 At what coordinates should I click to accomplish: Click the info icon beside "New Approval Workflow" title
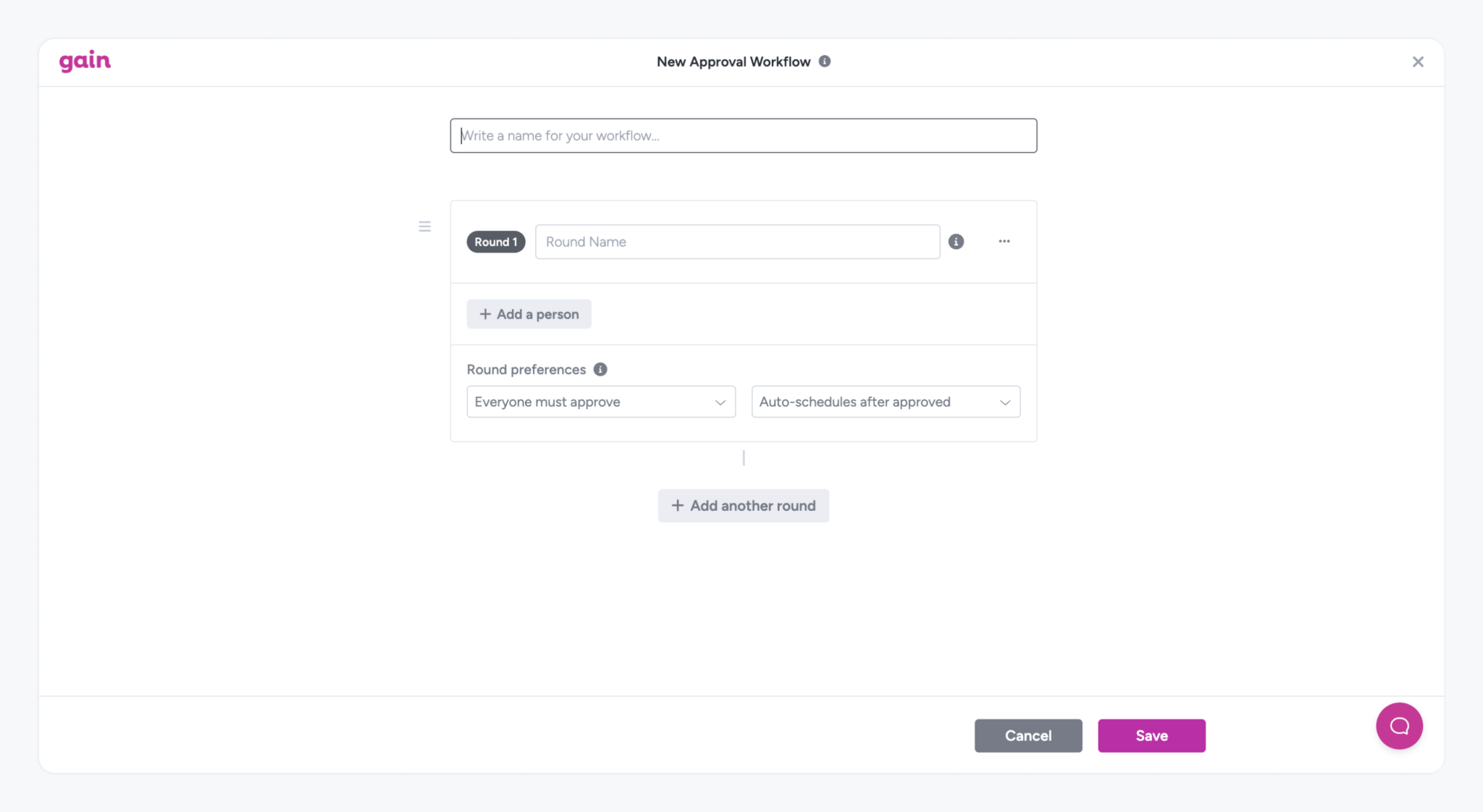(x=825, y=62)
